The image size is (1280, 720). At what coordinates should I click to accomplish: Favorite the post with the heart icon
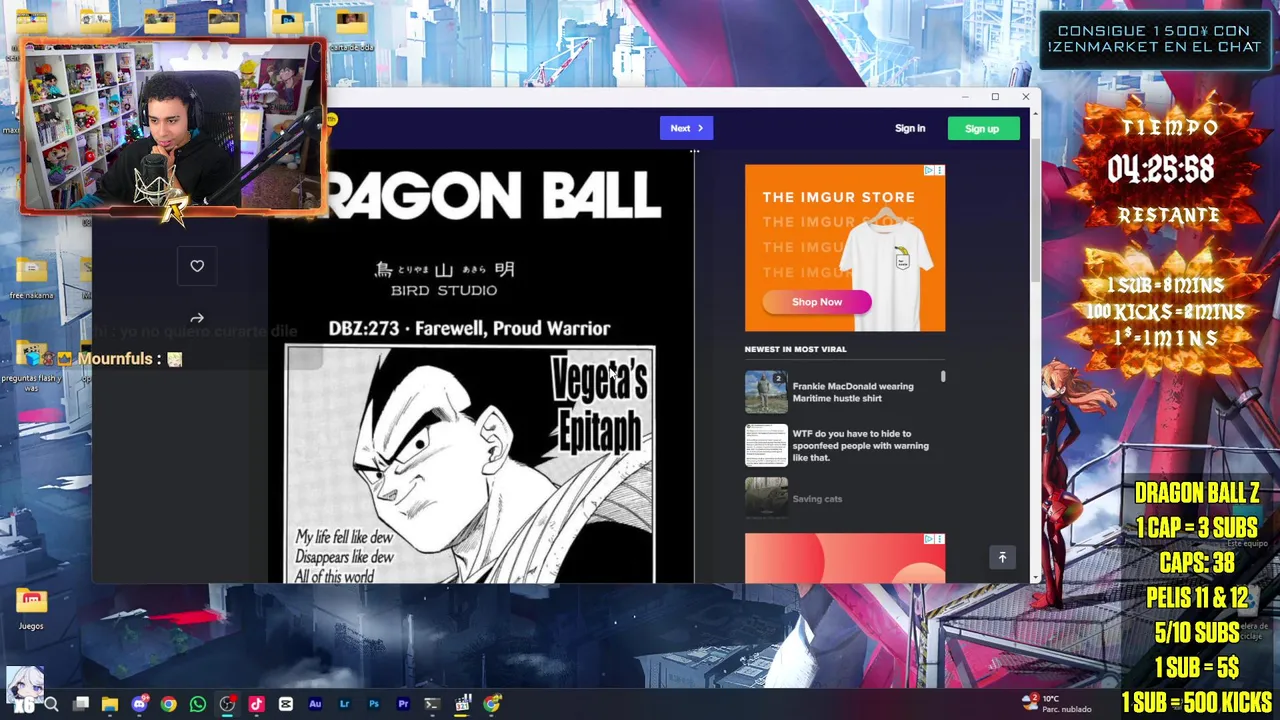coord(197,266)
